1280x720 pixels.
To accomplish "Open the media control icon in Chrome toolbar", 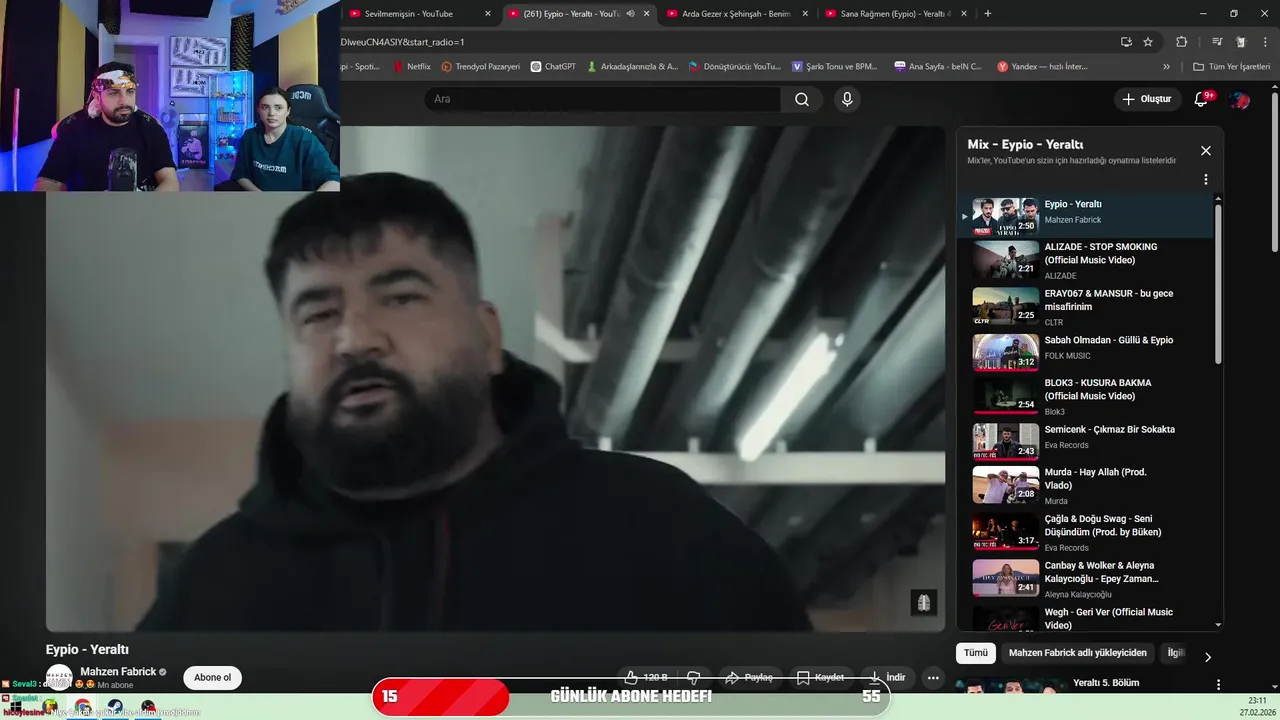I will [x=1217, y=42].
